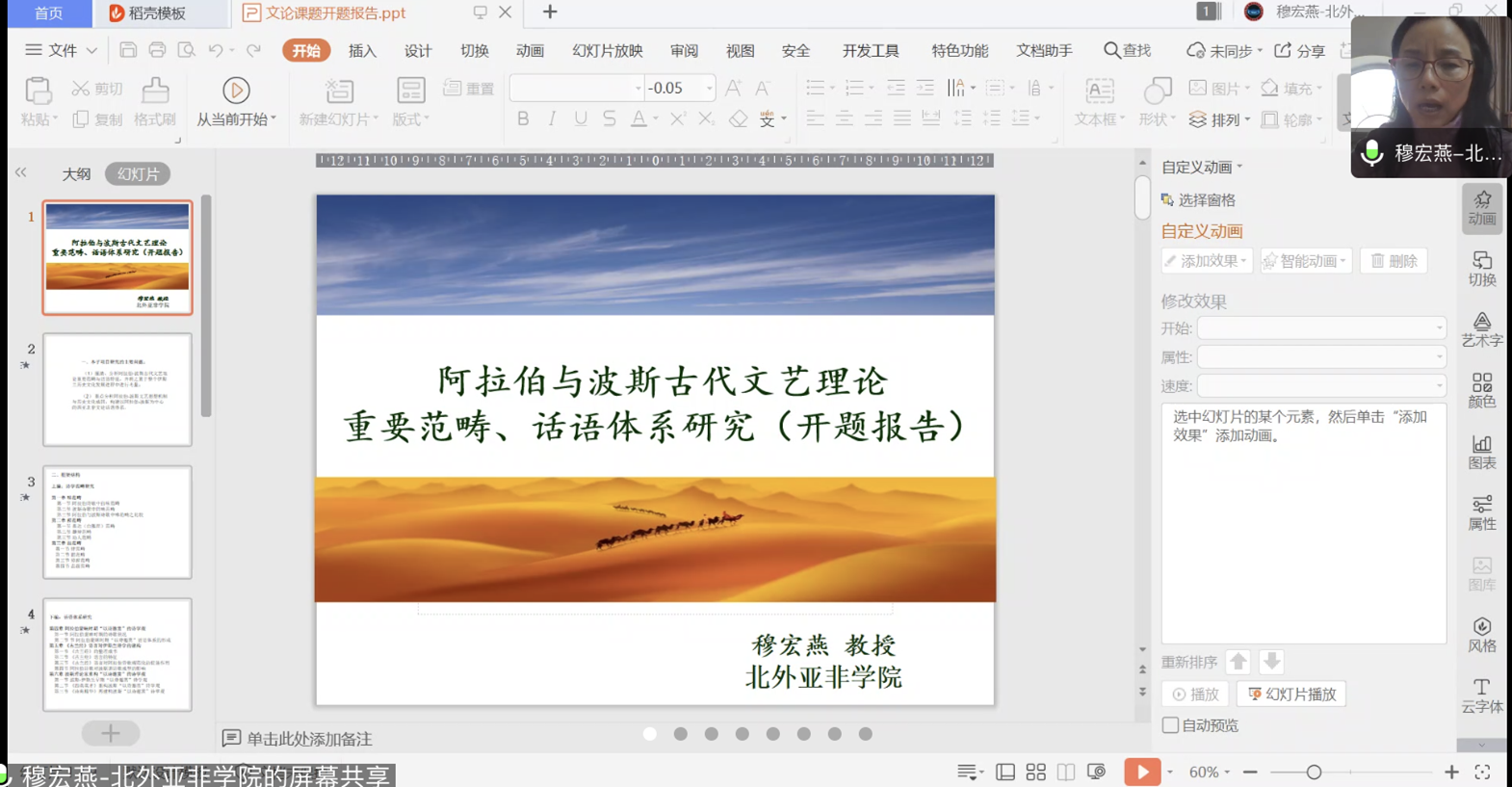Open the 速度 speed dropdown
This screenshot has height=787, width=1512.
click(x=1320, y=386)
